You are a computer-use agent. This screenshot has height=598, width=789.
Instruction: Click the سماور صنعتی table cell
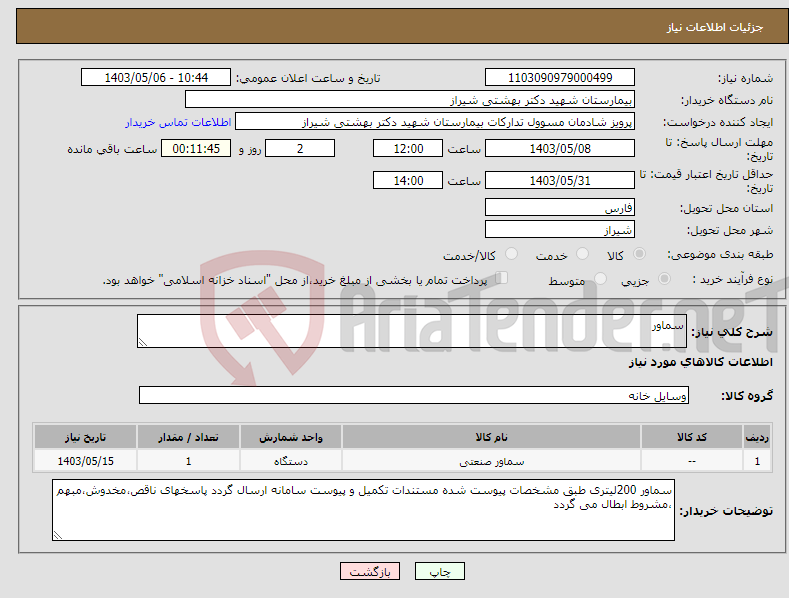tap(491, 461)
